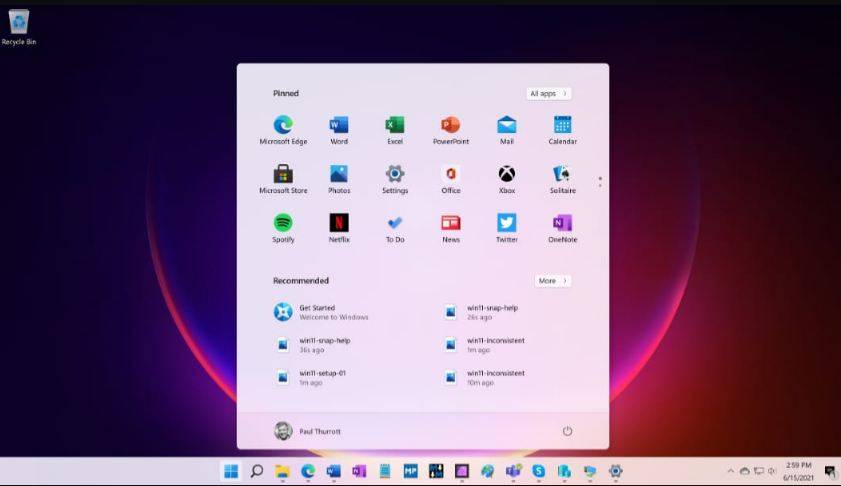This screenshot has height=486, width=841.
Task: Click the Windows Start button on taskbar
Action: pos(231,471)
